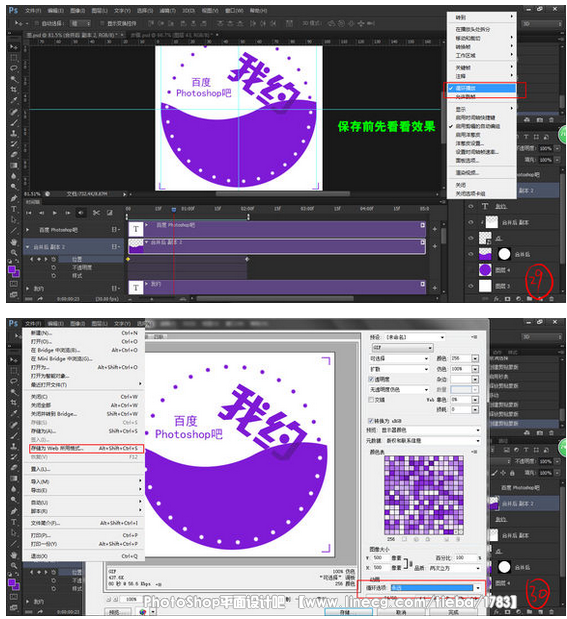Click the render video arrow icon below the timeline
The image size is (567, 619).
[x=40, y=299]
